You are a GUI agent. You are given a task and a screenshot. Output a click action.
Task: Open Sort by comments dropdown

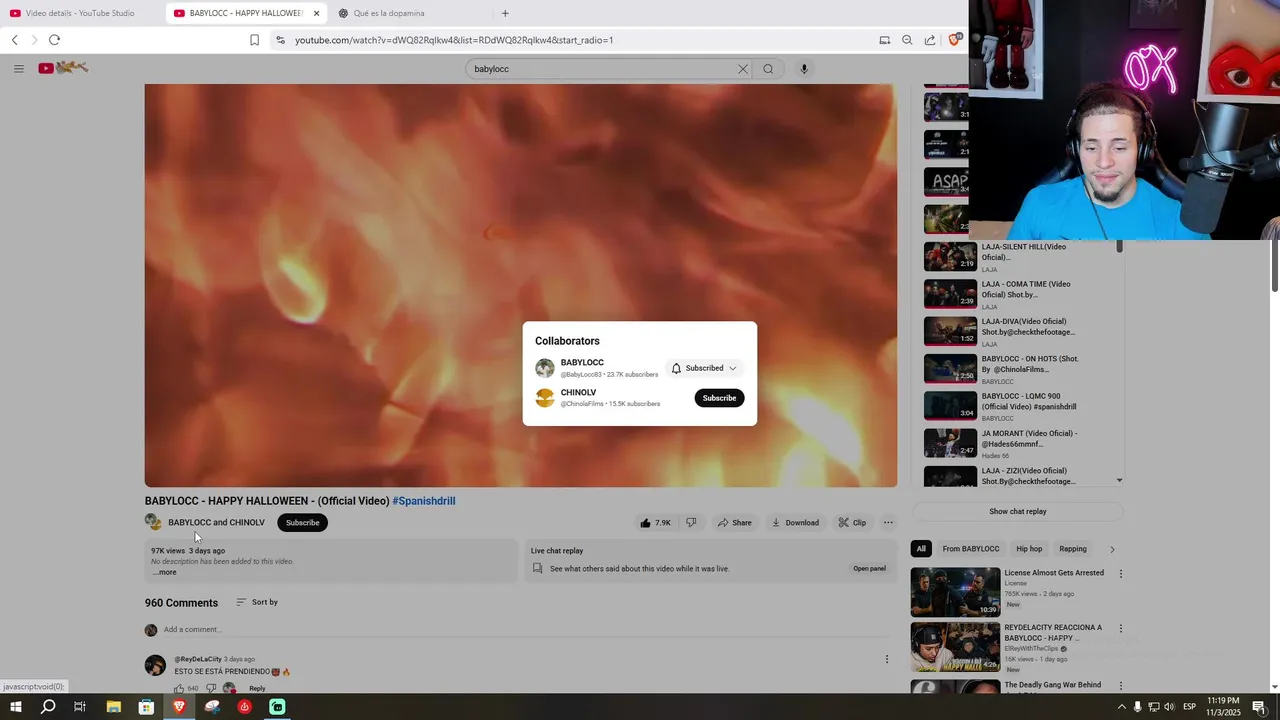(257, 602)
